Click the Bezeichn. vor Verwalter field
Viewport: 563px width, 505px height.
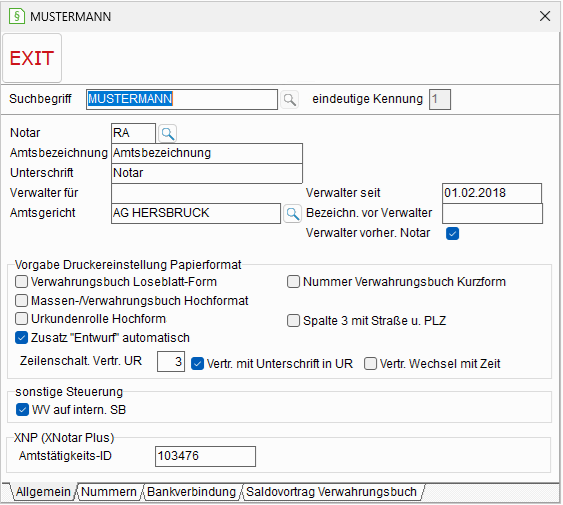tap(492, 214)
